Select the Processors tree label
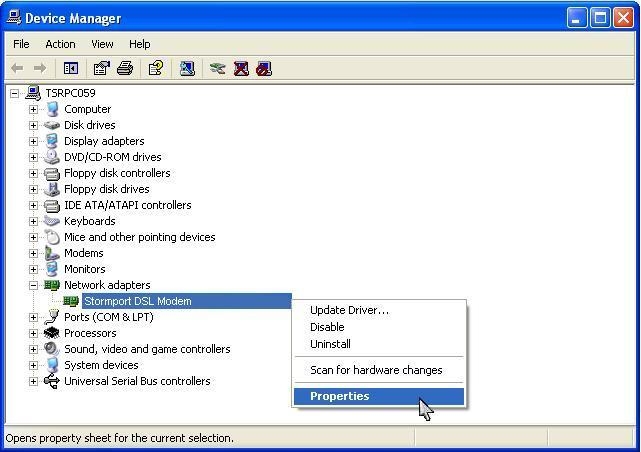Image resolution: width=641 pixels, height=452 pixels. tap(90, 333)
